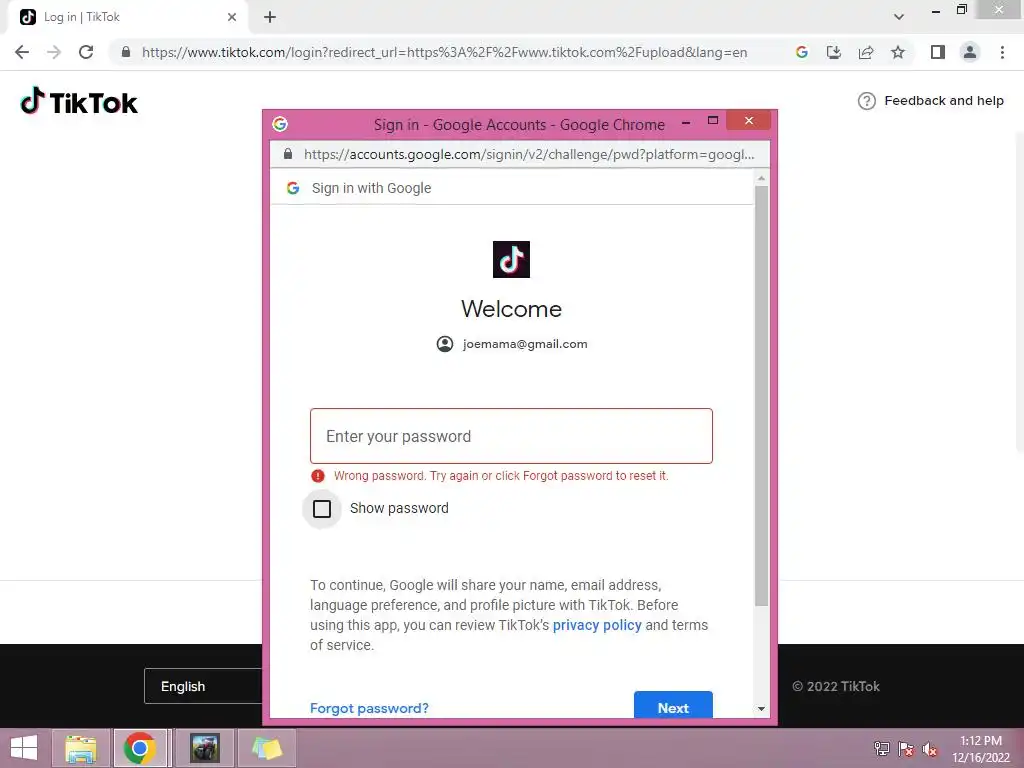Click the popup scroll up arrow
The image size is (1024, 768).
point(761,178)
